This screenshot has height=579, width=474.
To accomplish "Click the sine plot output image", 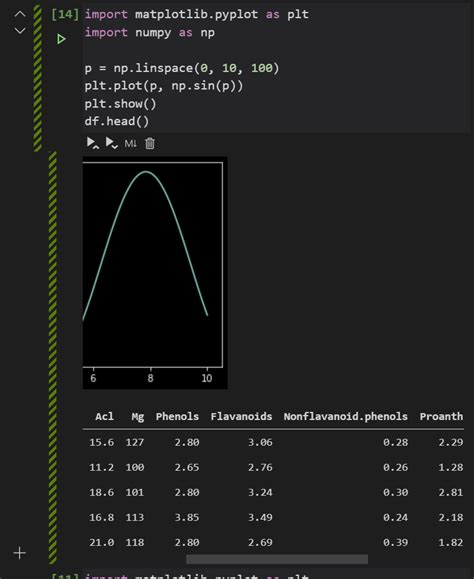I will pyautogui.click(x=155, y=273).
